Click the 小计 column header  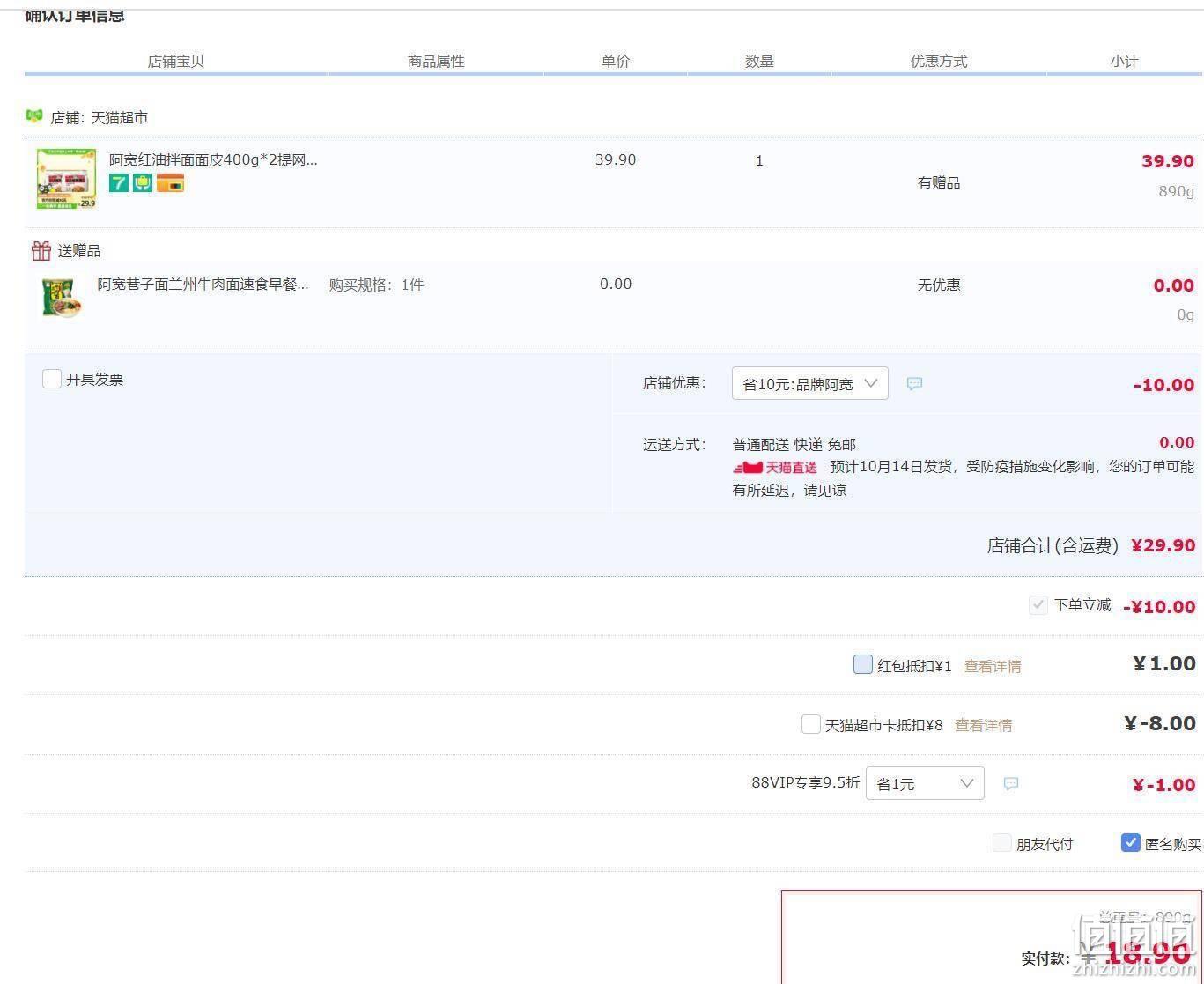[1124, 61]
